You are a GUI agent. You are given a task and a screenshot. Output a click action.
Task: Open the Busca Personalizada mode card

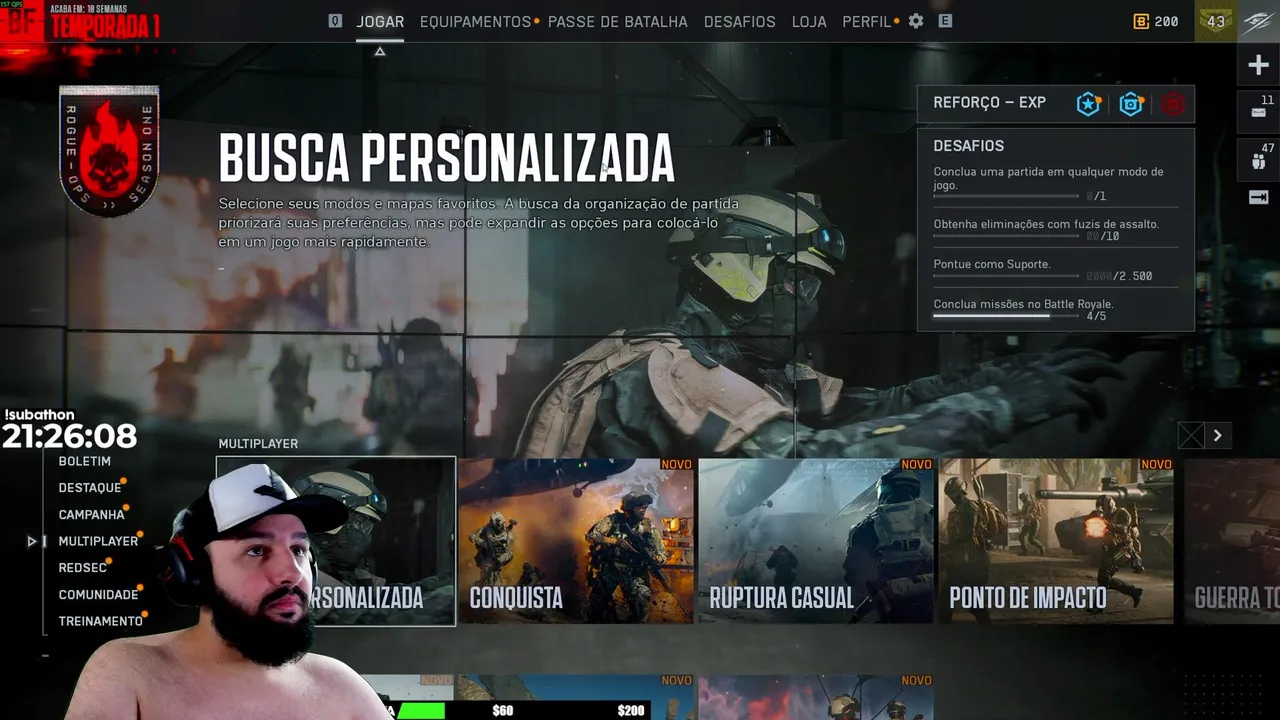(336, 541)
